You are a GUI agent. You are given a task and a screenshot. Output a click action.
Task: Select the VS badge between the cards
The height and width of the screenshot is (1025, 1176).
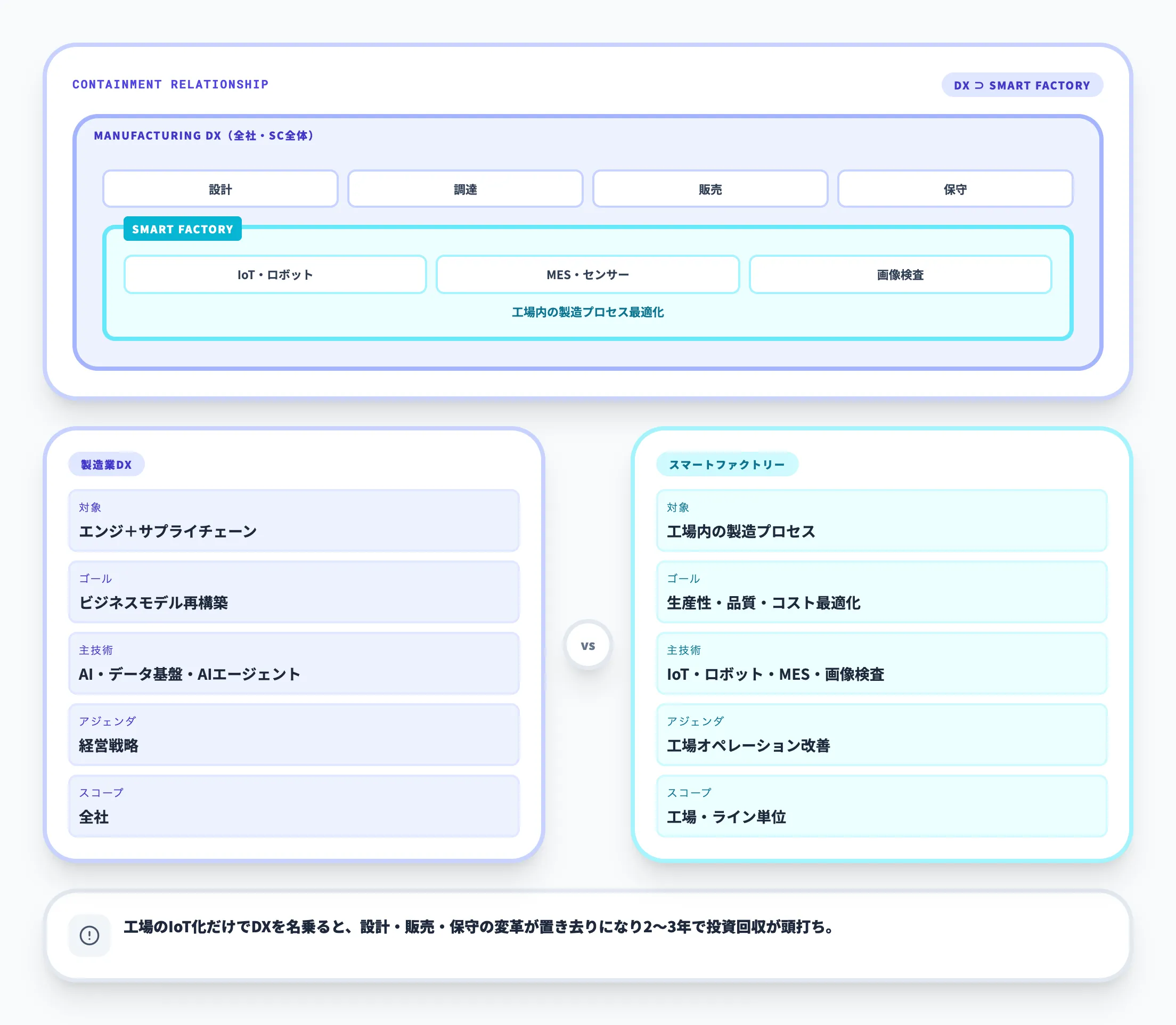(587, 645)
